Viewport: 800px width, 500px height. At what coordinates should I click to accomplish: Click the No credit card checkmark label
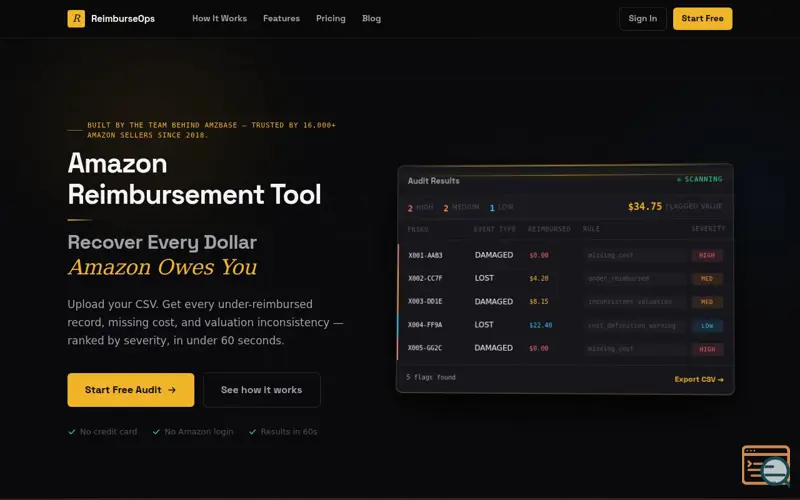[x=103, y=432]
